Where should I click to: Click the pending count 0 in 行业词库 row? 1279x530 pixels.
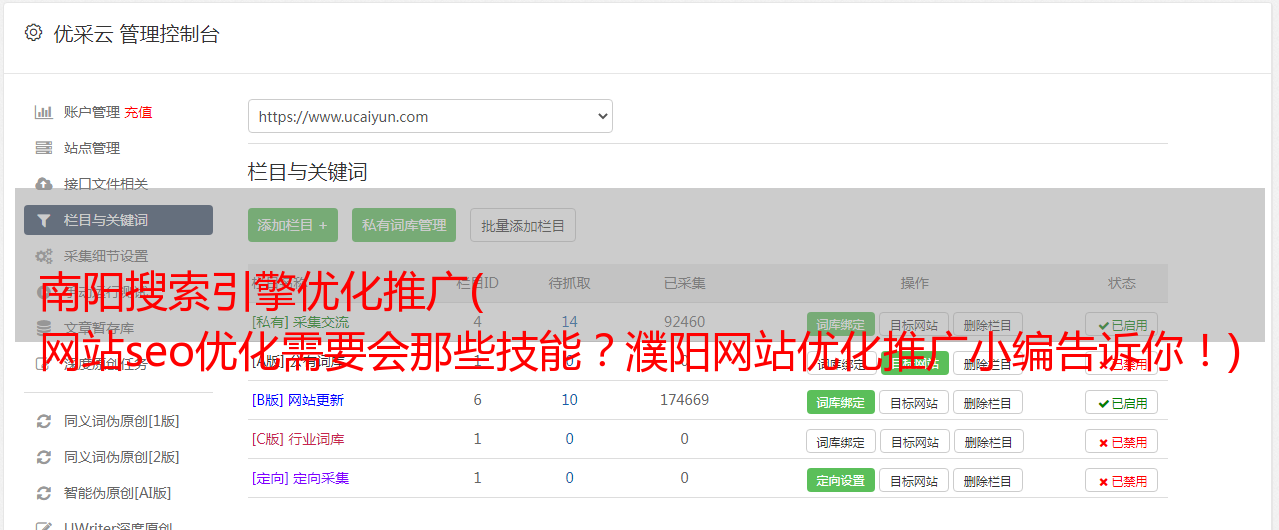point(570,439)
